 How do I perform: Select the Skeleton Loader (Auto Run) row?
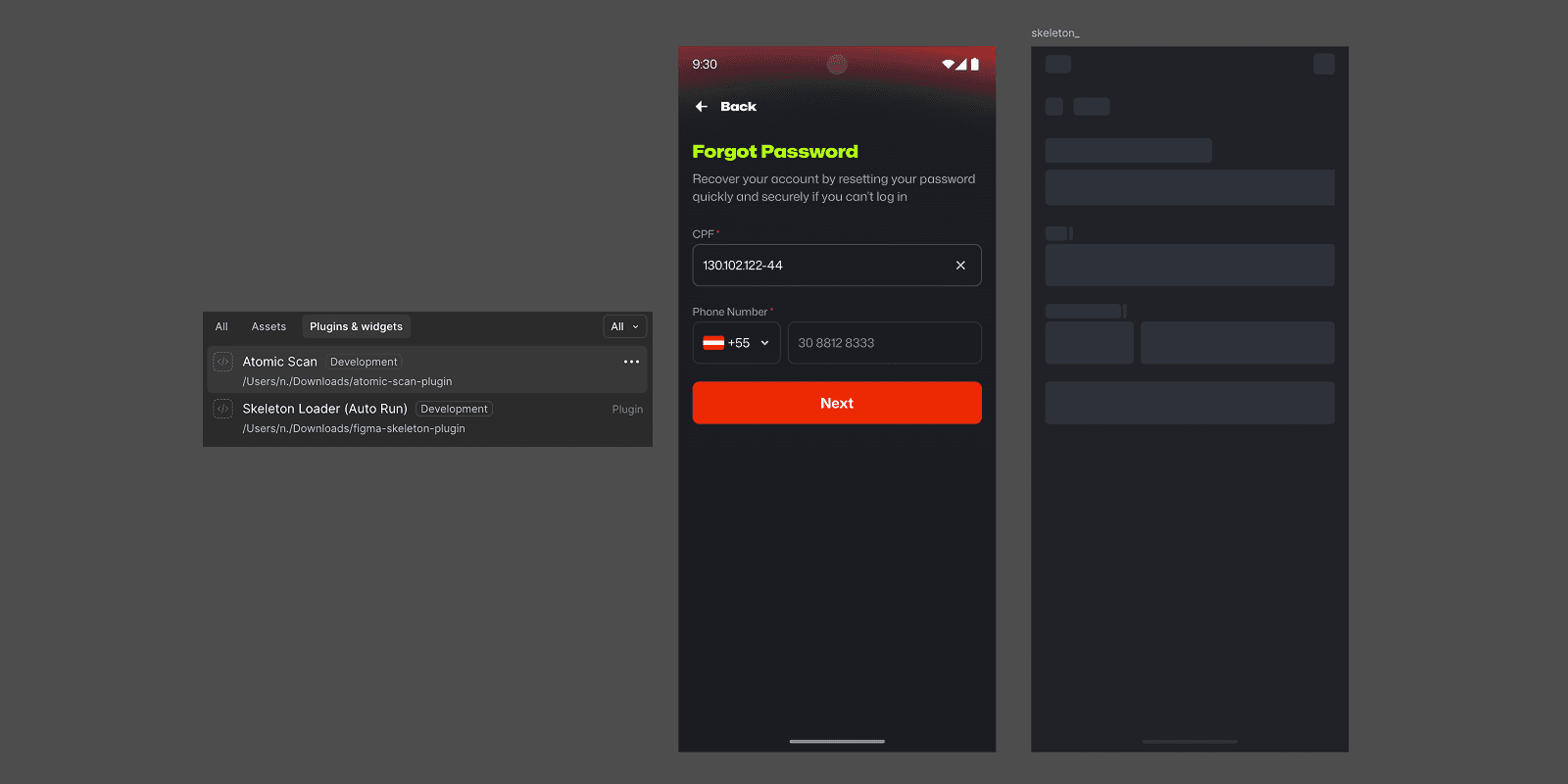(427, 417)
